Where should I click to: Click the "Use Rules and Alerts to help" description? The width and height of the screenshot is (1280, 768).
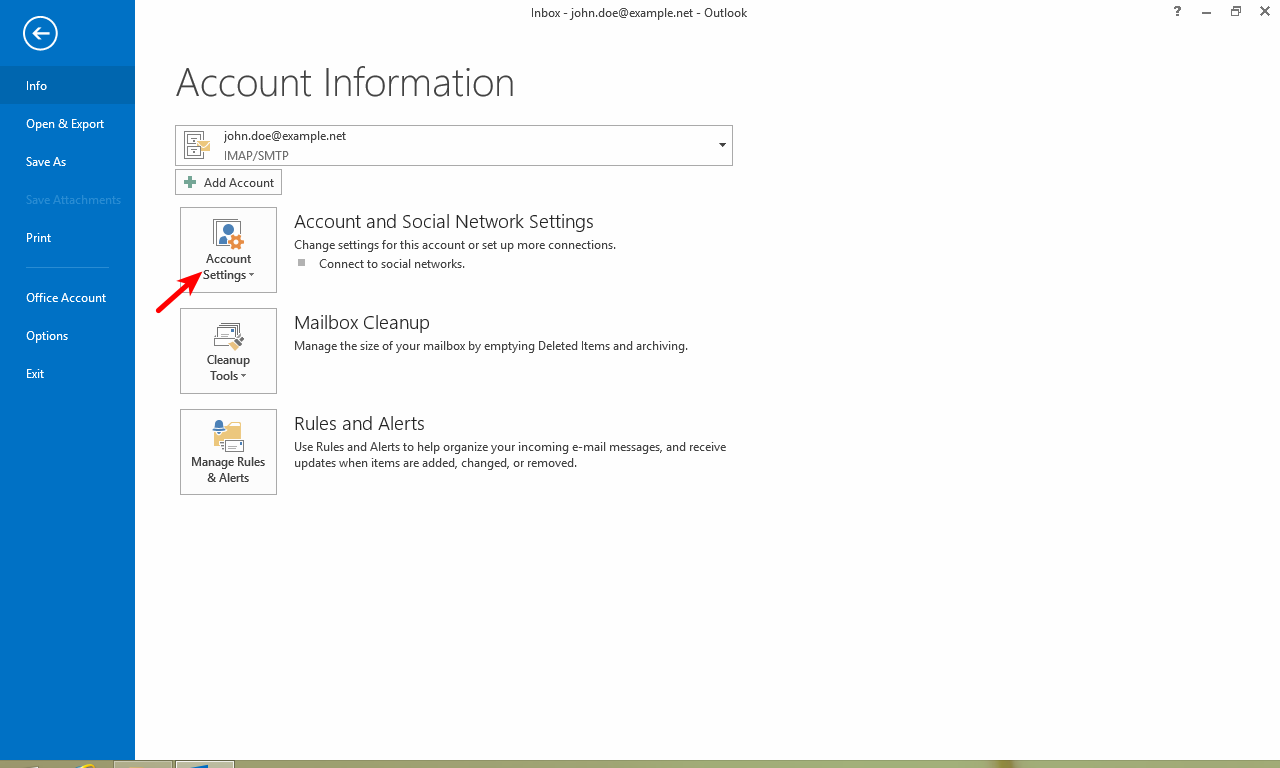point(510,455)
